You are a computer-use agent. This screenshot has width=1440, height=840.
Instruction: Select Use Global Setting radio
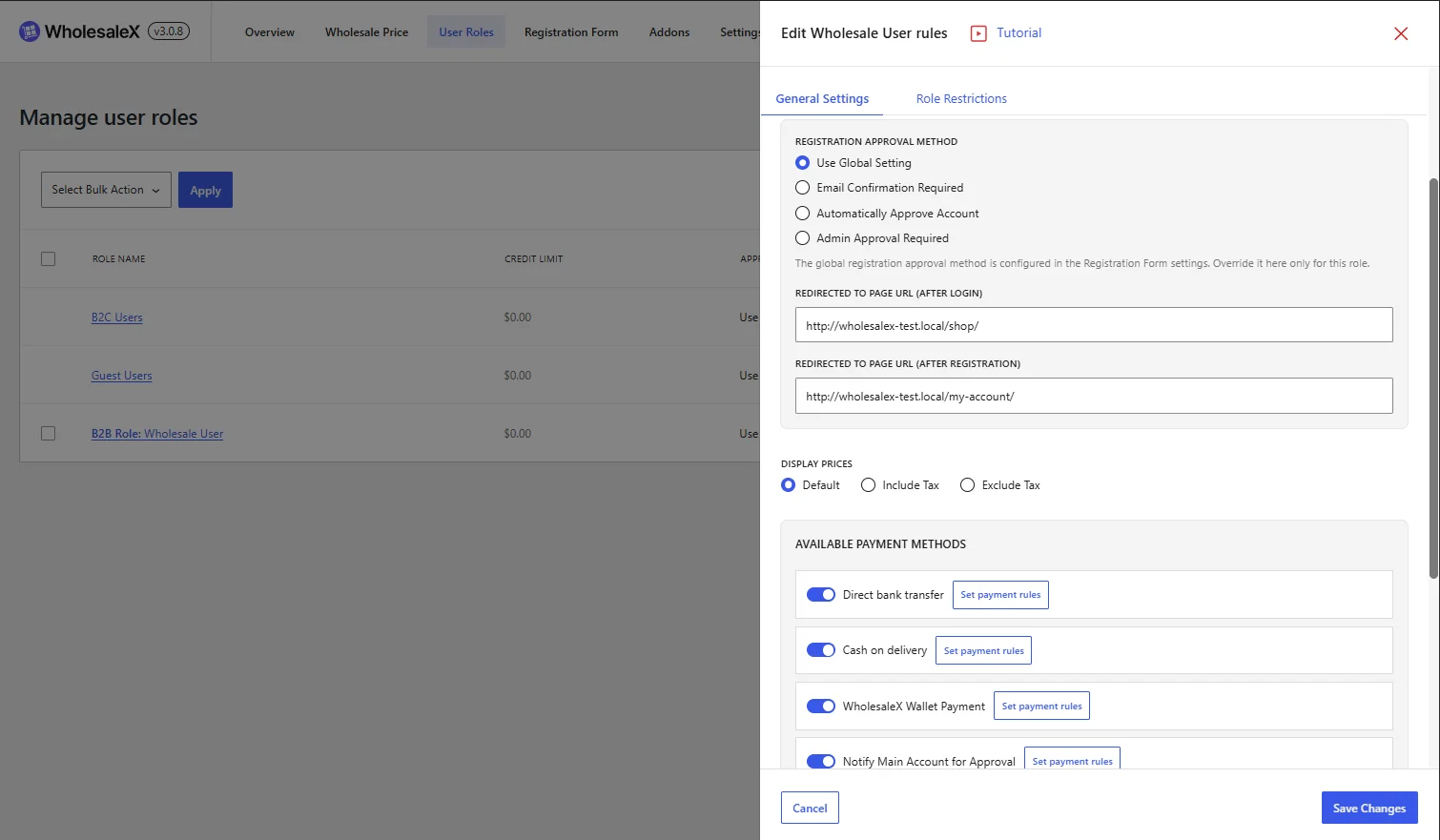(802, 163)
